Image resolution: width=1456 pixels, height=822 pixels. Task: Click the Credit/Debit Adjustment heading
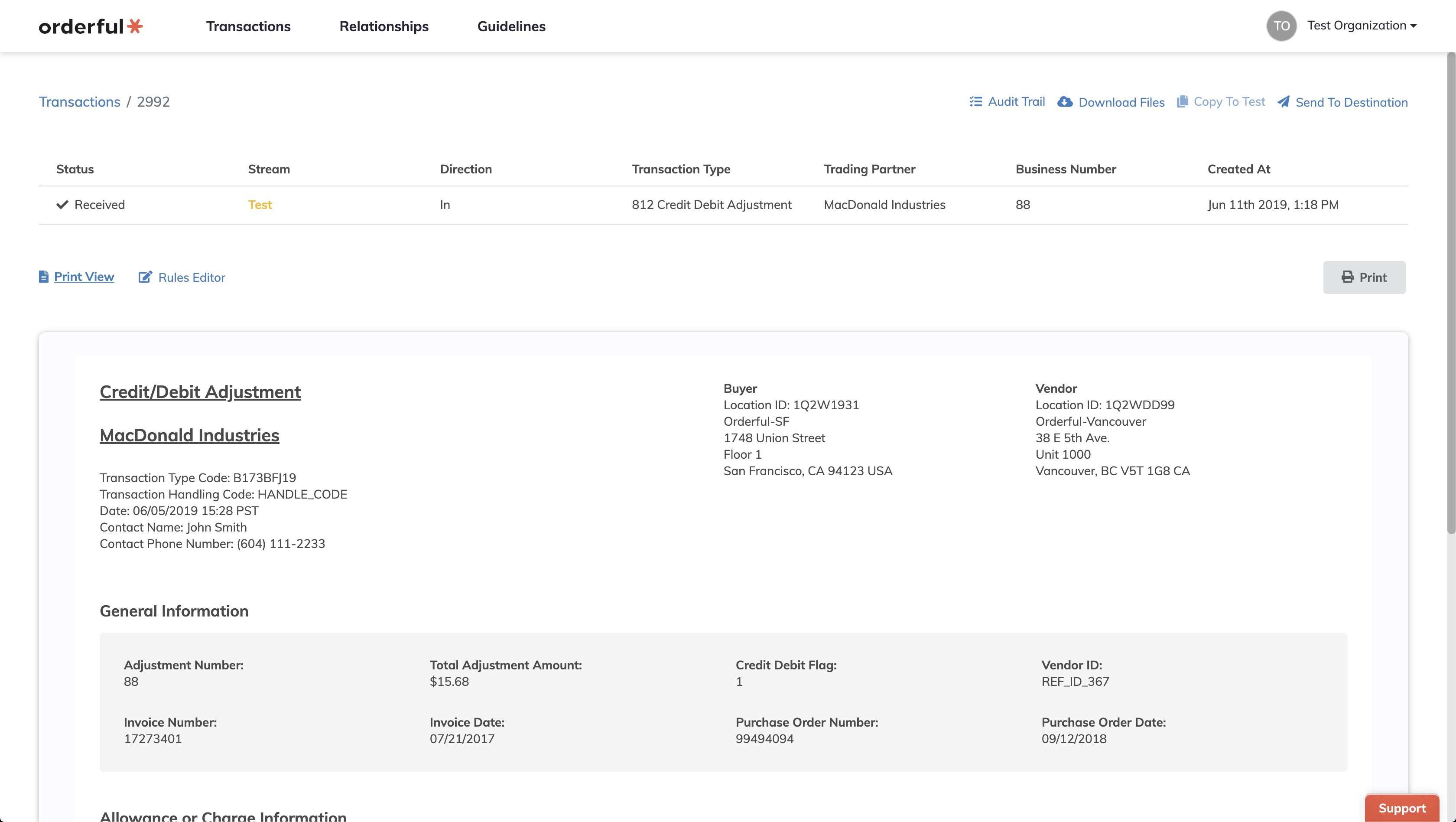200,392
